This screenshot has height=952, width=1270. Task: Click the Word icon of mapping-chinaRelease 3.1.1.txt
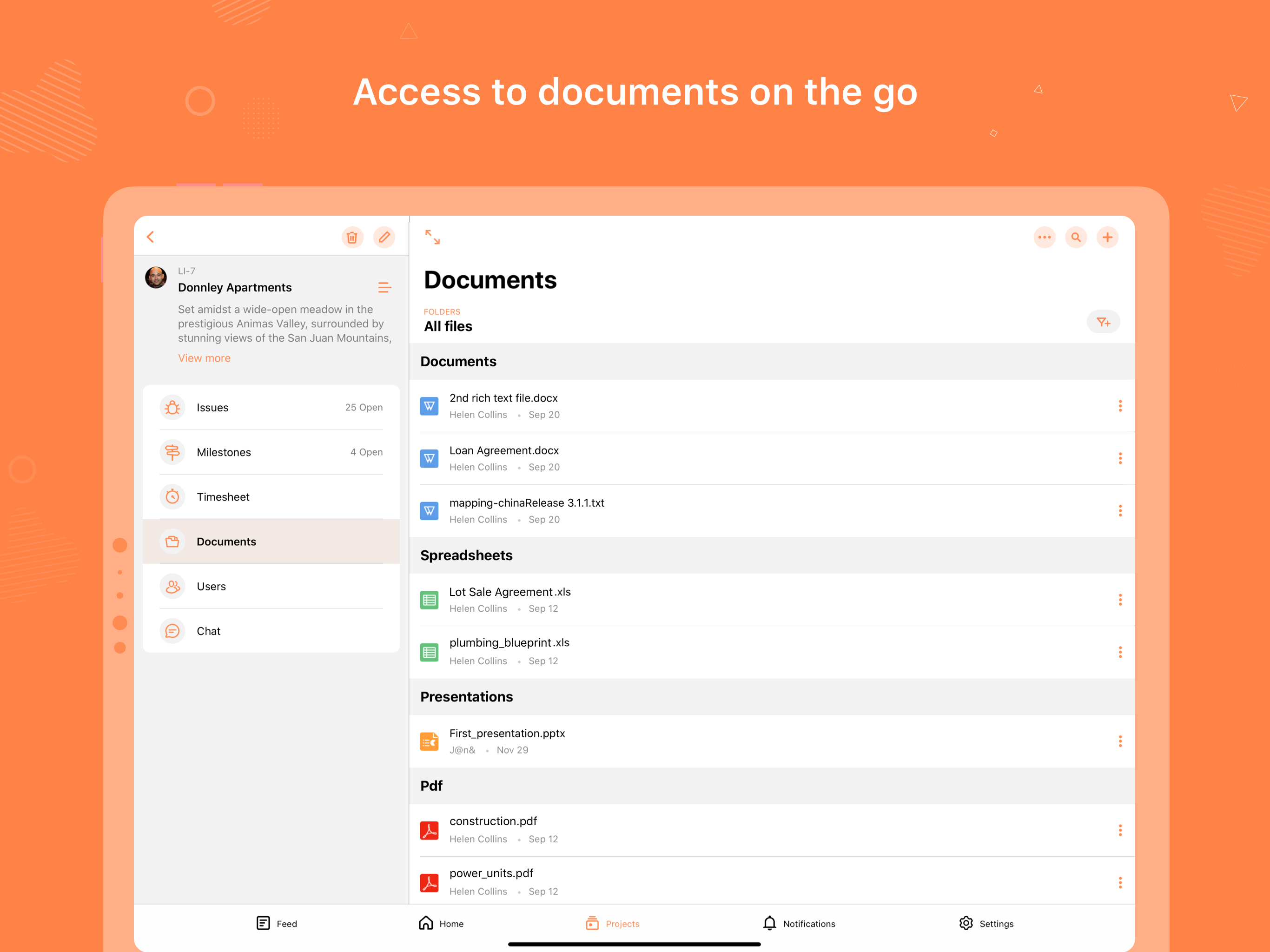(430, 511)
